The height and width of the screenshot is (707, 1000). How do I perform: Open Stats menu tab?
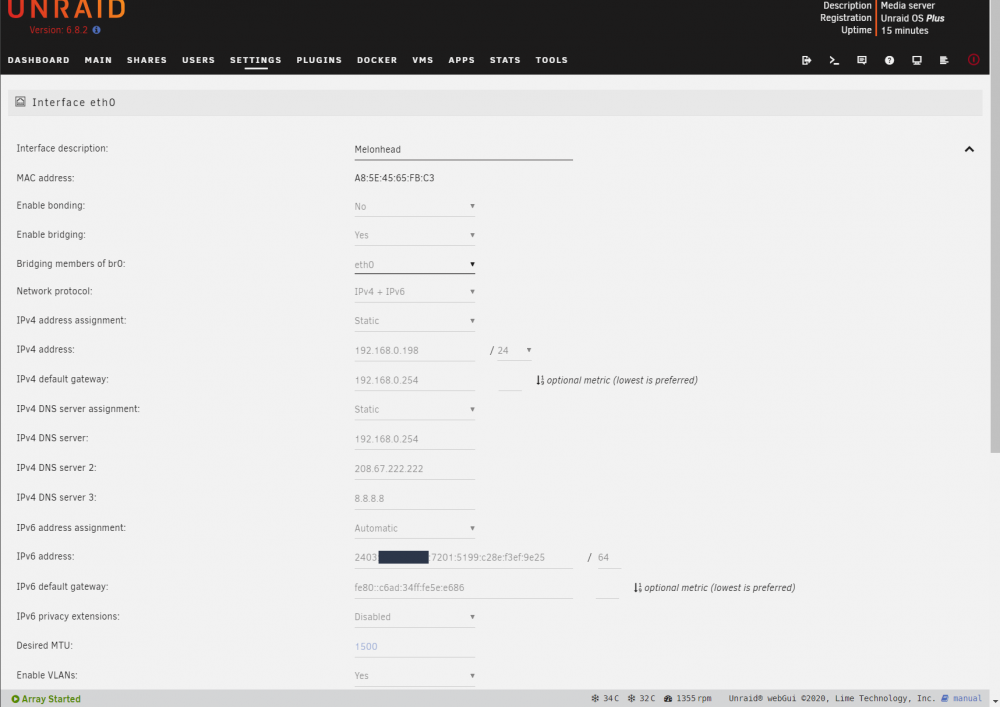click(505, 60)
